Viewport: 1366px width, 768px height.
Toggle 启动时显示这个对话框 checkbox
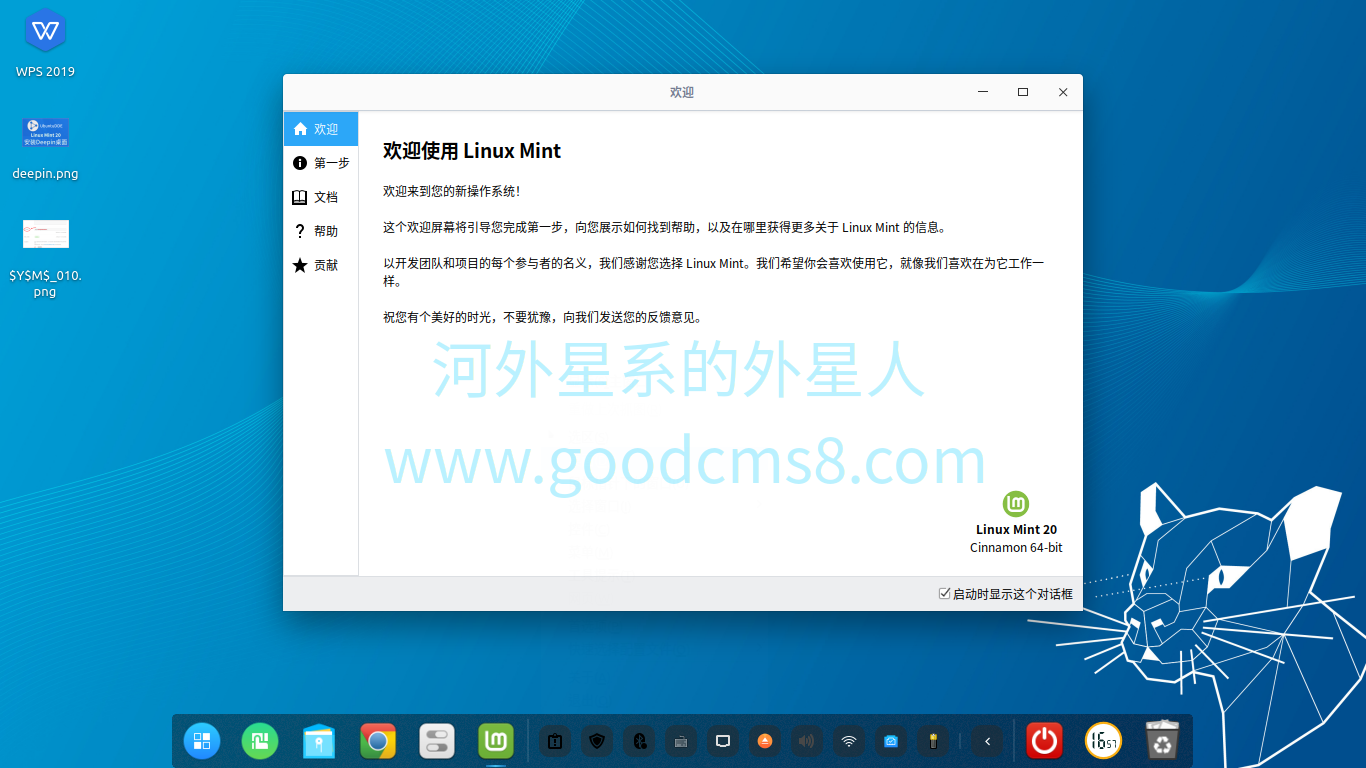pos(944,593)
